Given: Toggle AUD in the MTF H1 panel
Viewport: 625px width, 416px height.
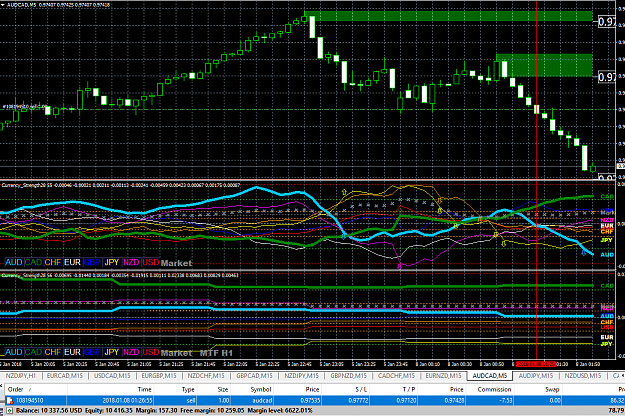Looking at the screenshot, I should (x=14, y=352).
